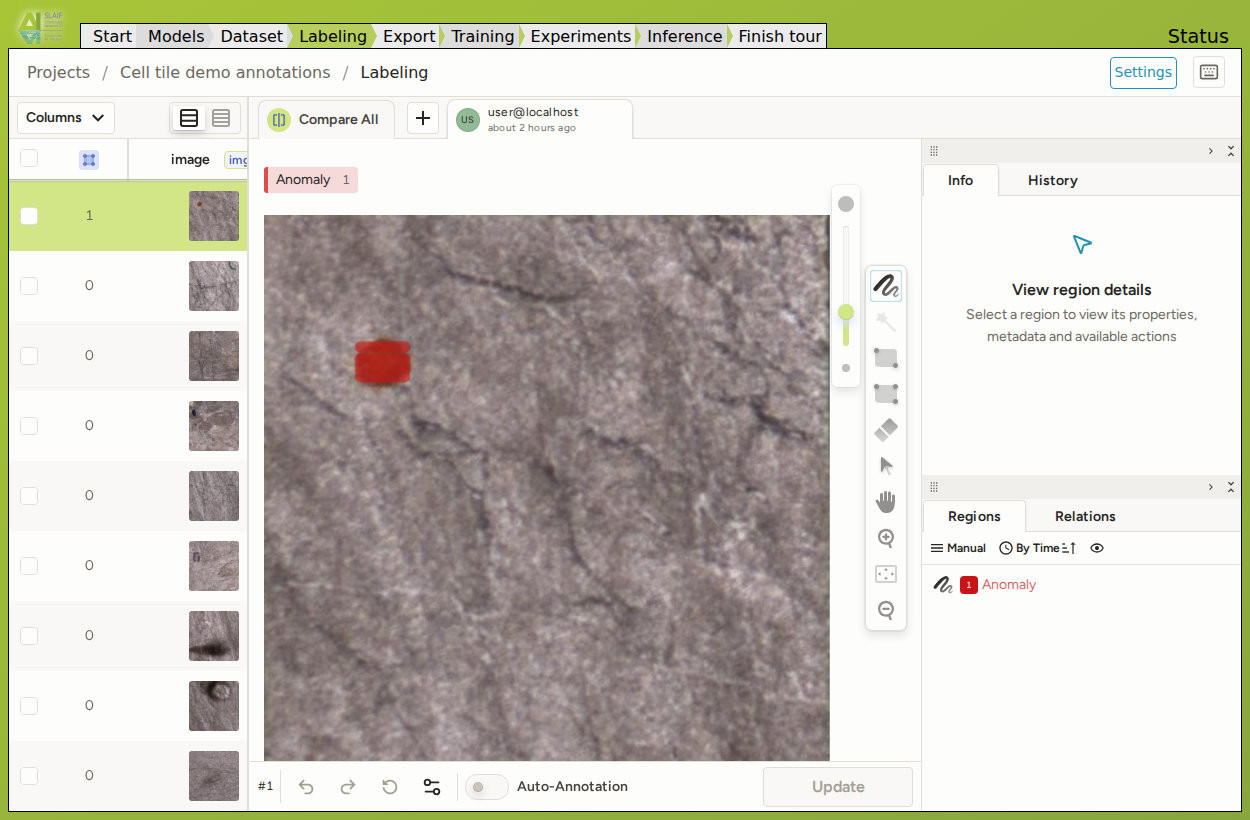
Task: Zoom out of the image
Action: (886, 610)
